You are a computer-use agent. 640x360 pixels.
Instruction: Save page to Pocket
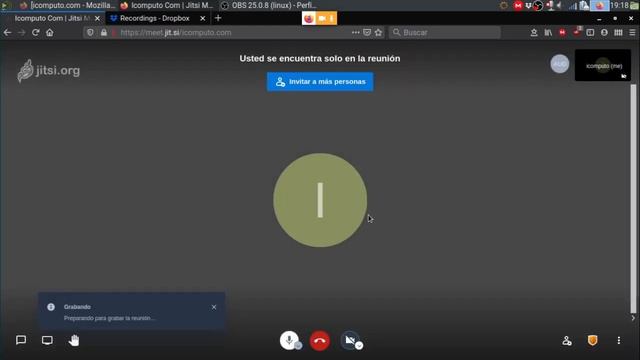[367, 32]
